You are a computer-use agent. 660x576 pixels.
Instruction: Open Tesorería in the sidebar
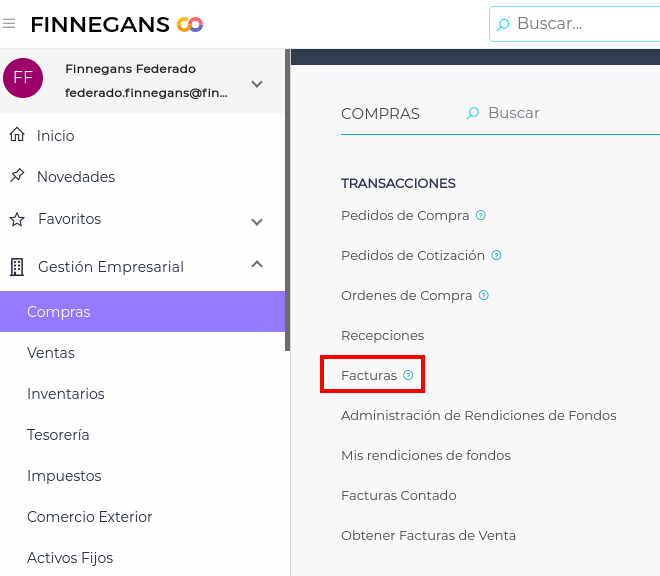(58, 435)
